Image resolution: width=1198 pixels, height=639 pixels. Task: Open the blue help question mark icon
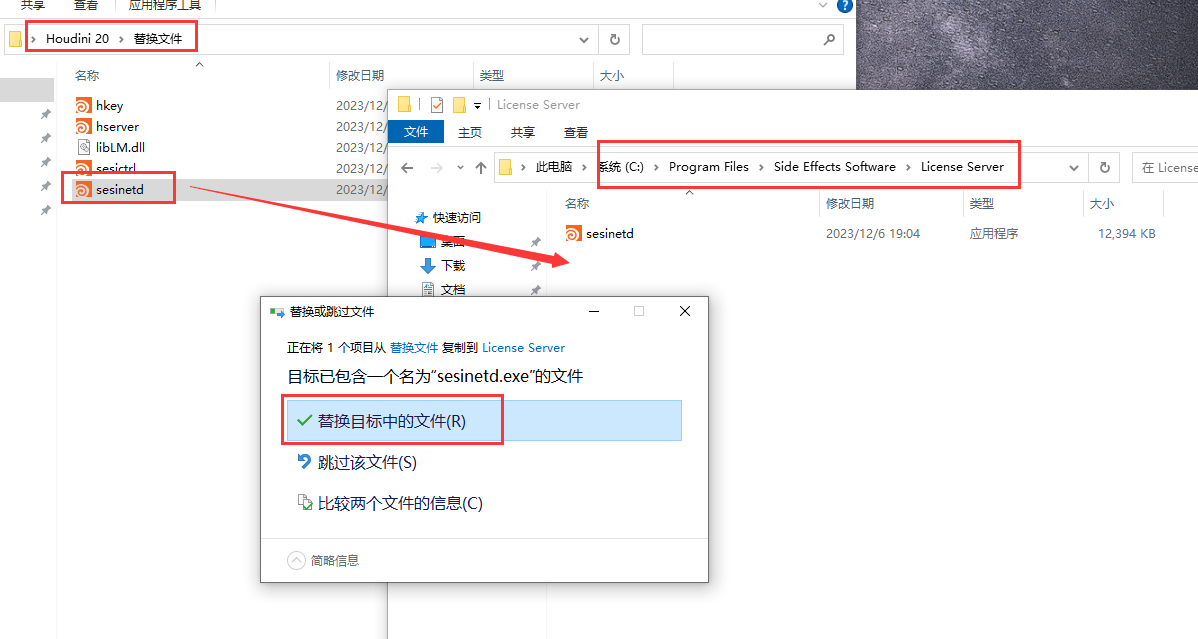(845, 6)
